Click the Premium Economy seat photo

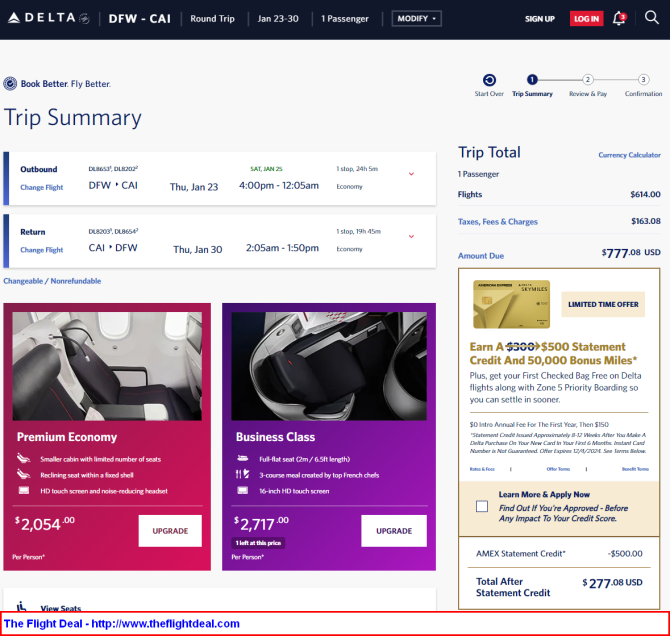pyautogui.click(x=107, y=366)
